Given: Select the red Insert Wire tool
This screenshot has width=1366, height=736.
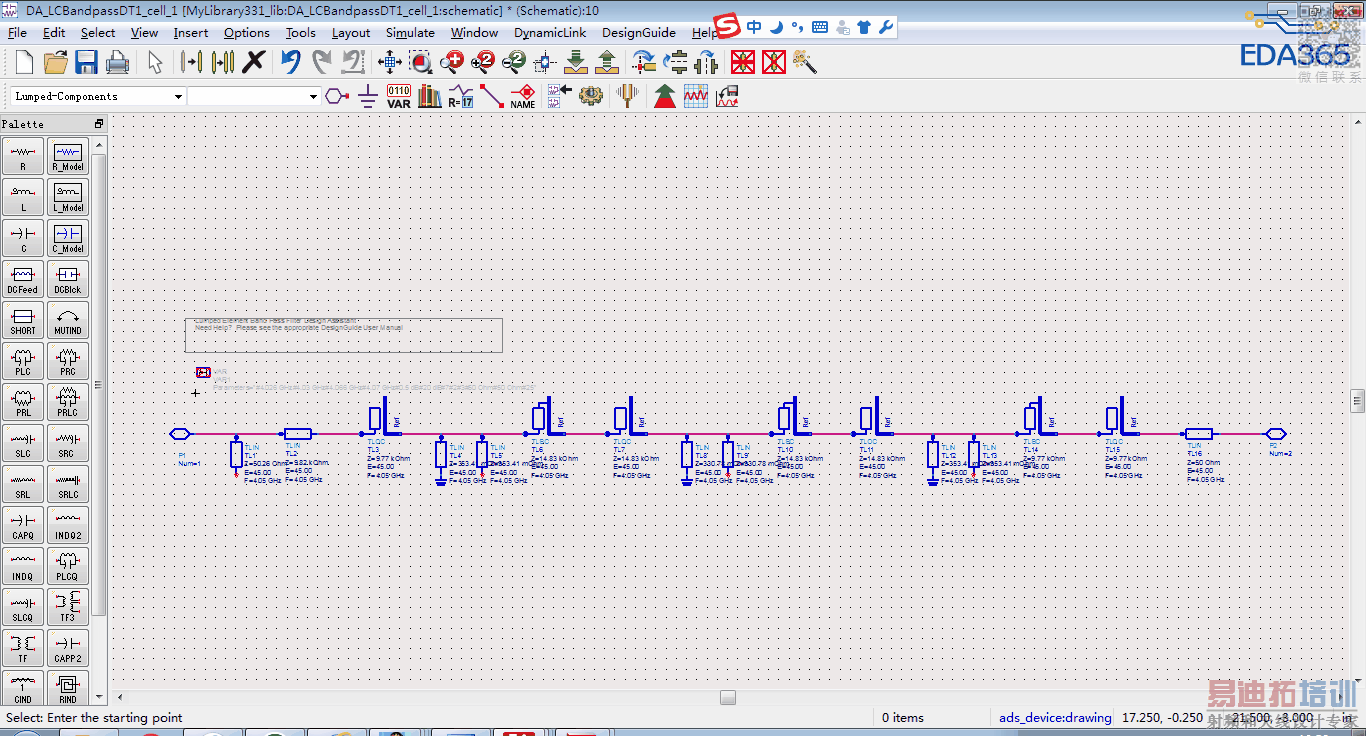Looking at the screenshot, I should coord(492,96).
